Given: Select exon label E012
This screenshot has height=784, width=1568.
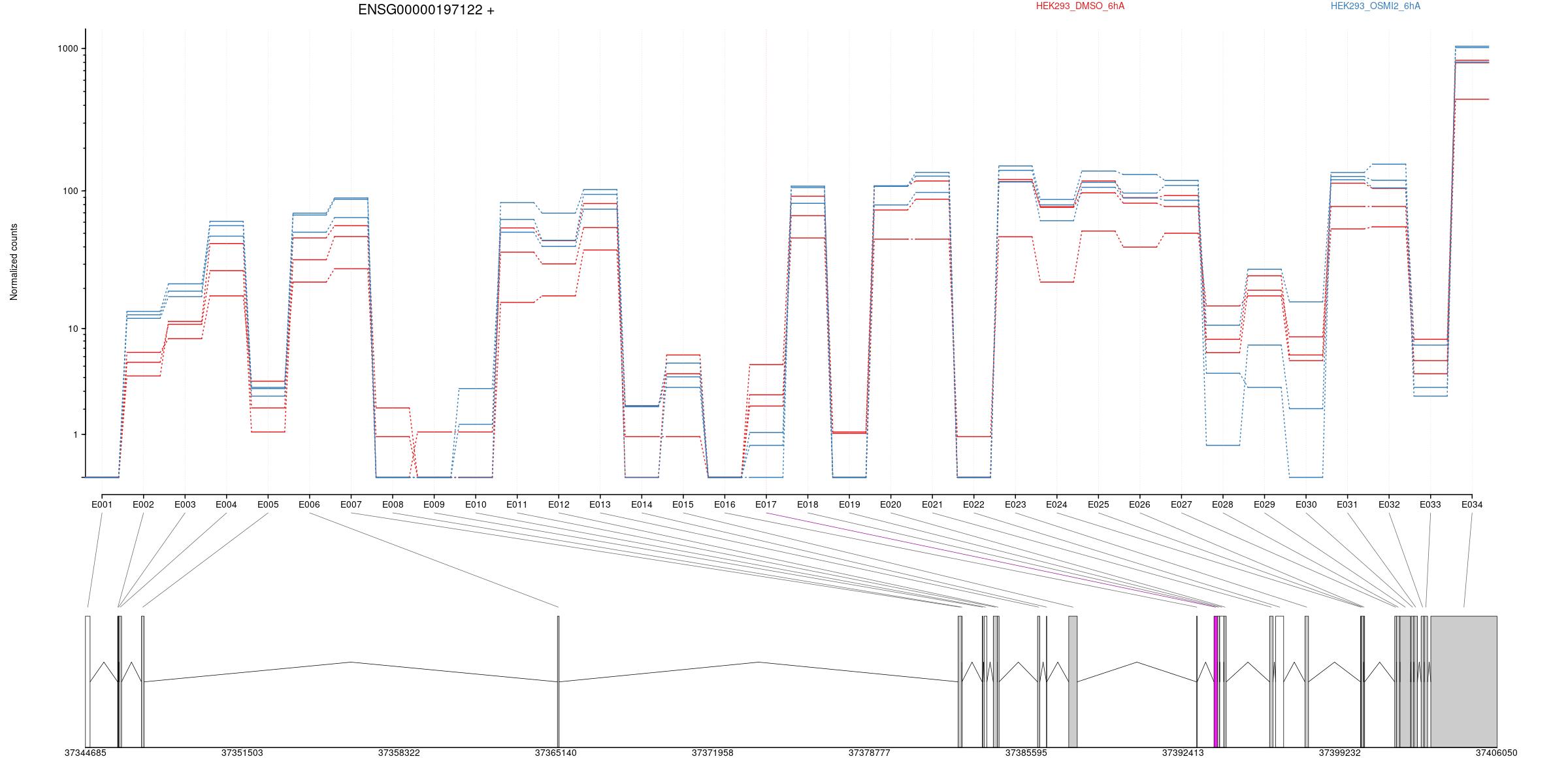Looking at the screenshot, I should coord(559,504).
